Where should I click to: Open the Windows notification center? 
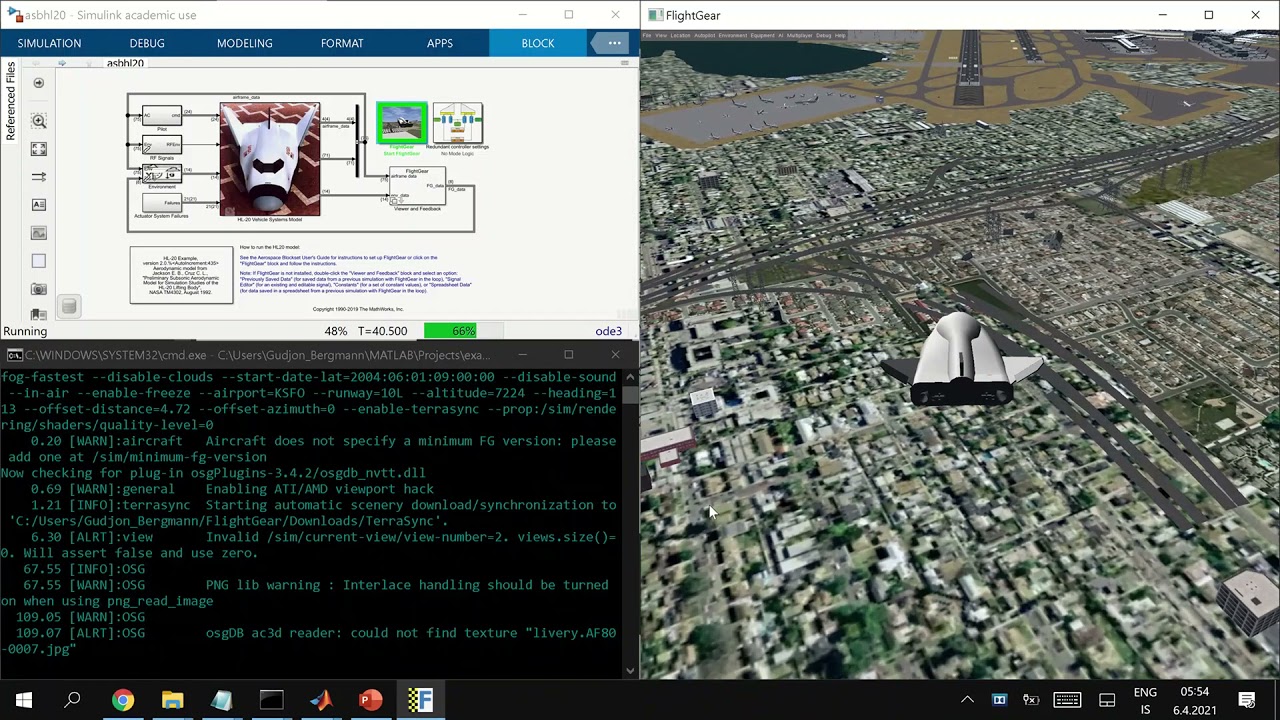tap(1247, 700)
